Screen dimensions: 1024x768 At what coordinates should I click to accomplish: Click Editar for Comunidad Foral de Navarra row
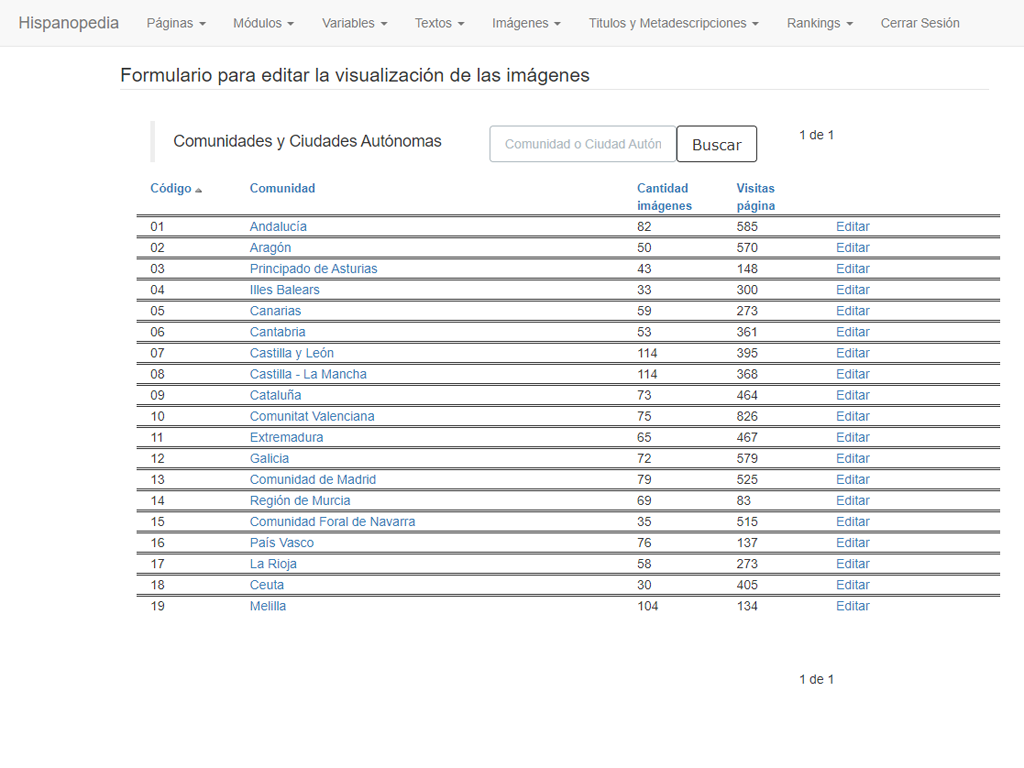click(853, 522)
